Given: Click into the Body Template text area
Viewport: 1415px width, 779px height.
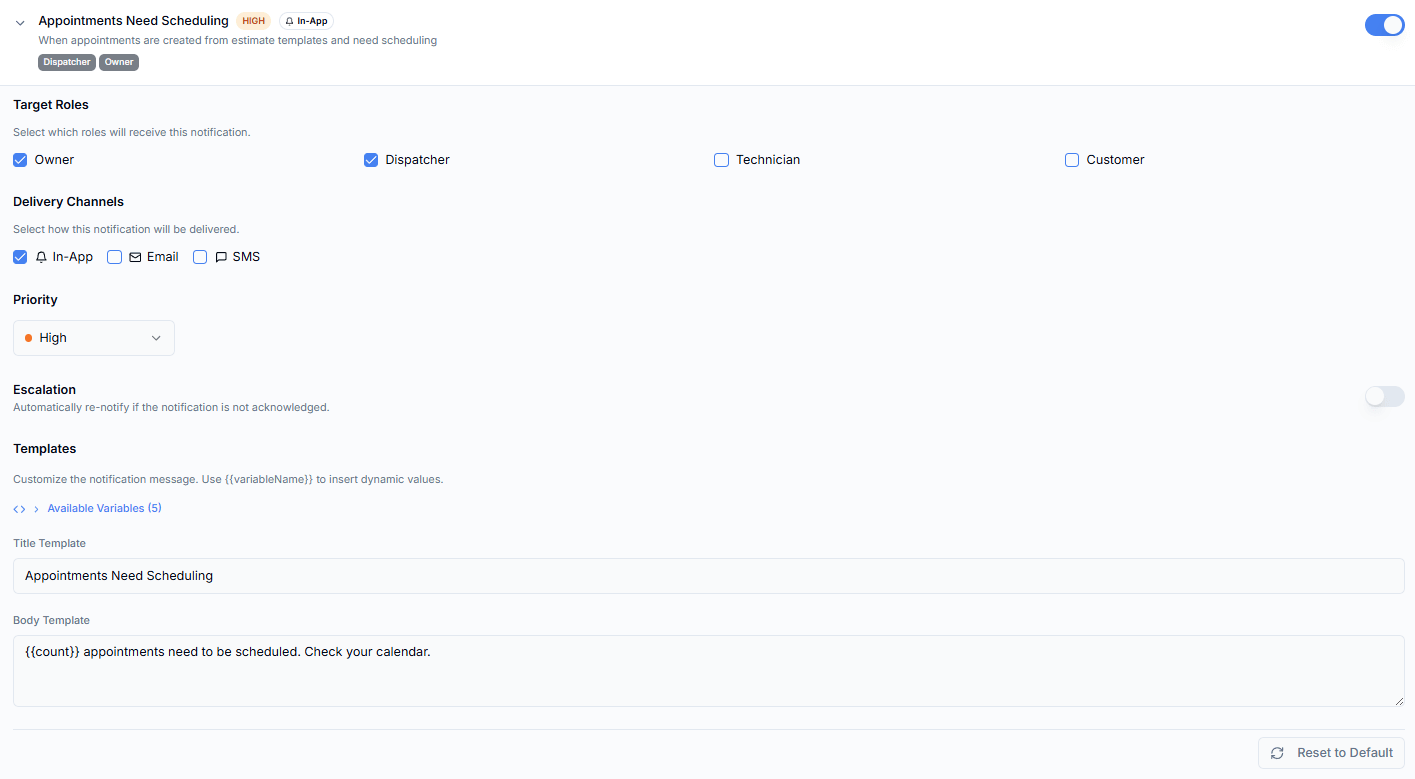Looking at the screenshot, I should pyautogui.click(x=709, y=671).
